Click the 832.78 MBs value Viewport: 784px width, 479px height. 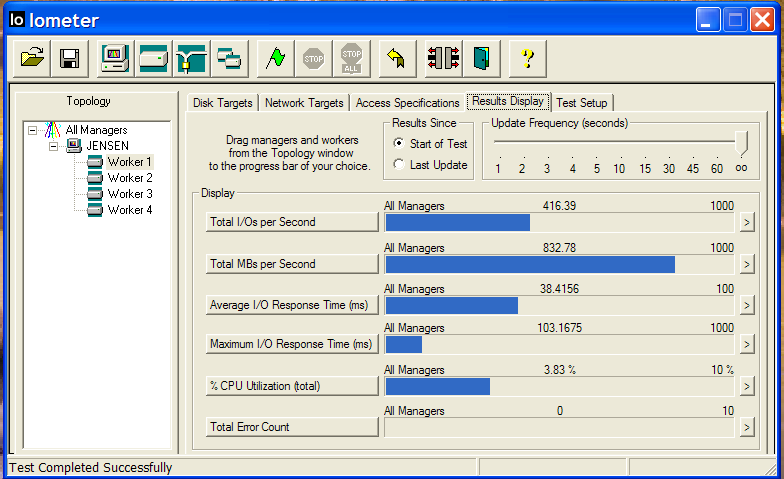pyautogui.click(x=560, y=248)
